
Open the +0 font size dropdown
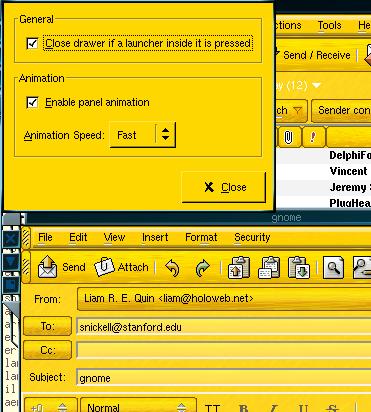50,406
